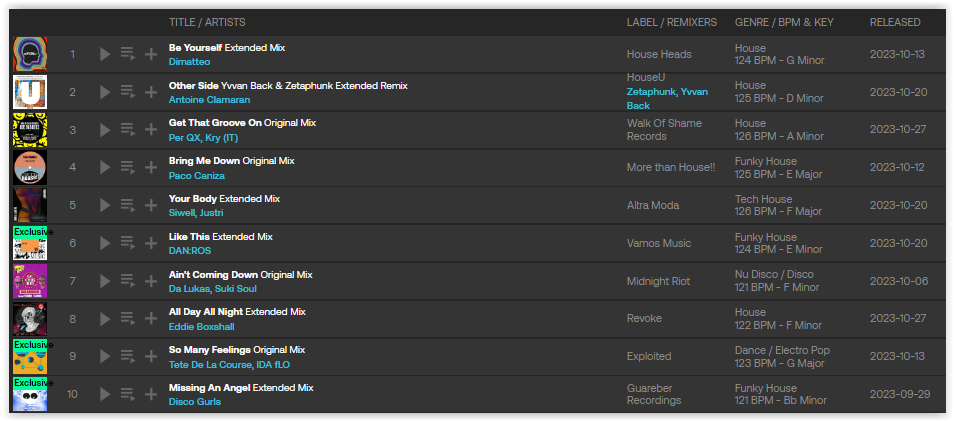
Task: Play Bring Me Down by Paco Caniza
Action: (105, 168)
